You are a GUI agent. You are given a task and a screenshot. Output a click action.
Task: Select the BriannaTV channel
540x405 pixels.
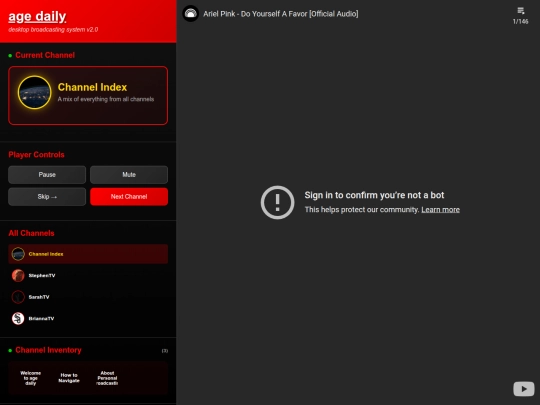click(x=88, y=319)
